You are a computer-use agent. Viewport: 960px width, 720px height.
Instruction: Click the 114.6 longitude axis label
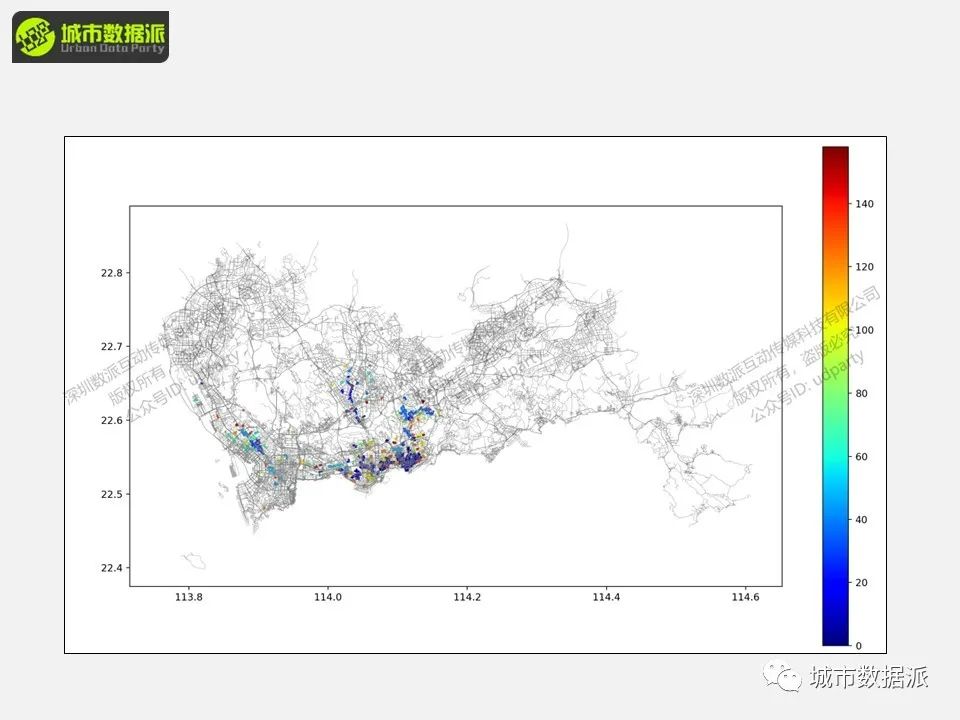point(745,597)
